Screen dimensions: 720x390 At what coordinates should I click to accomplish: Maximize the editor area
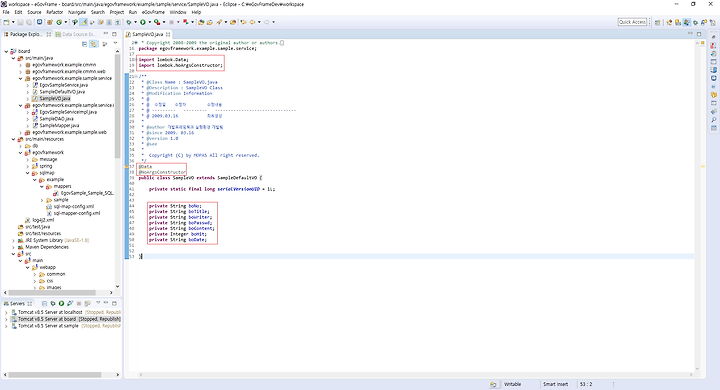click(699, 34)
